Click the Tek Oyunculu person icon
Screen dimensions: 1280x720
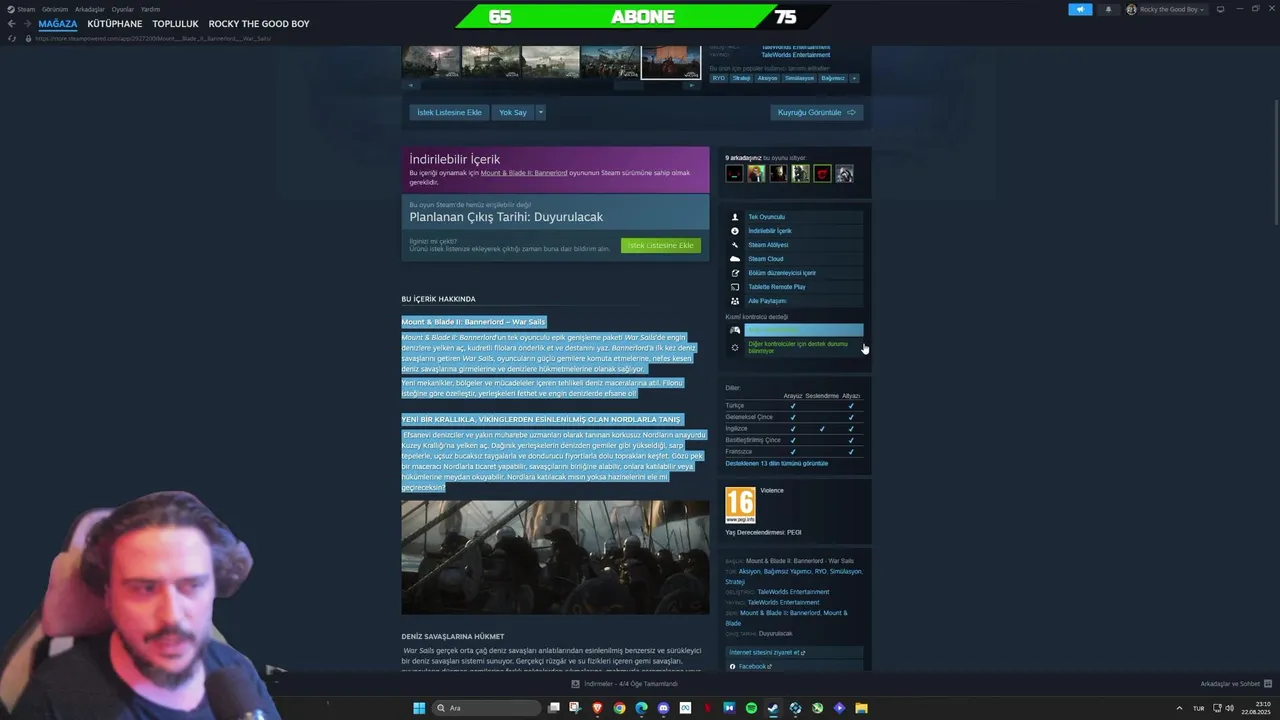point(735,217)
